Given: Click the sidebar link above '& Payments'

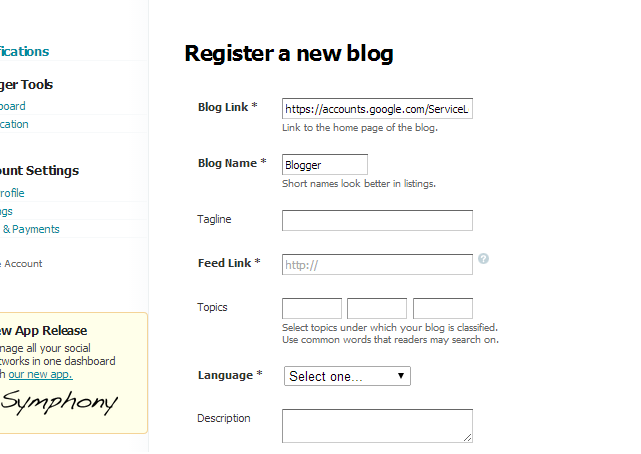Looking at the screenshot, I should [7, 211].
